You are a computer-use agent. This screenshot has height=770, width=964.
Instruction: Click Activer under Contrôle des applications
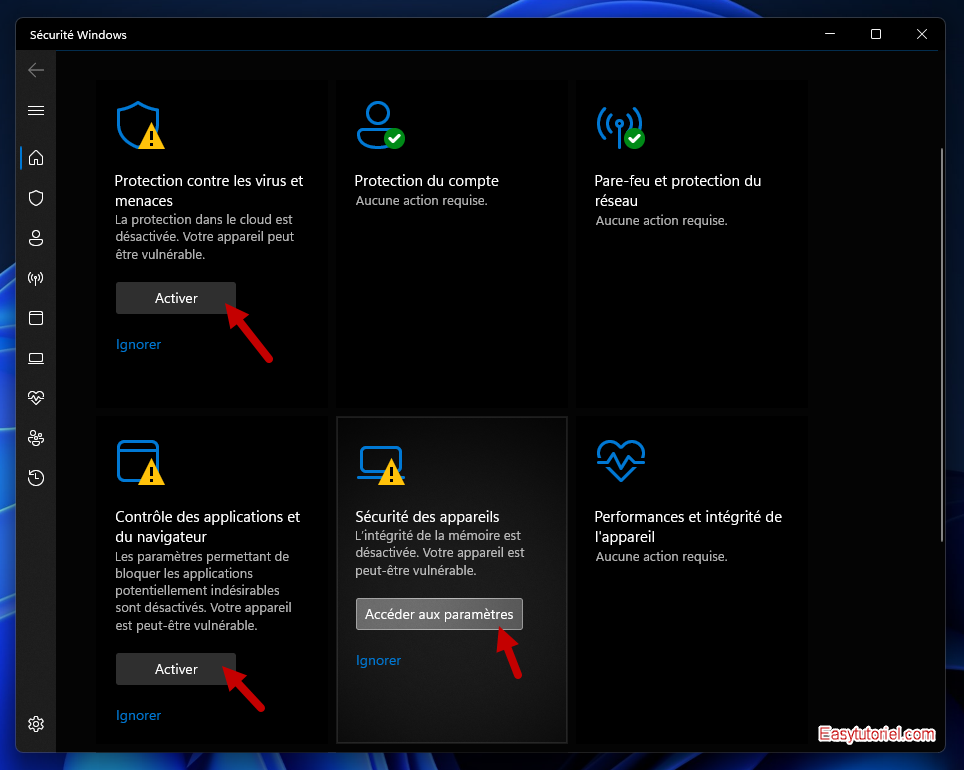pos(176,669)
